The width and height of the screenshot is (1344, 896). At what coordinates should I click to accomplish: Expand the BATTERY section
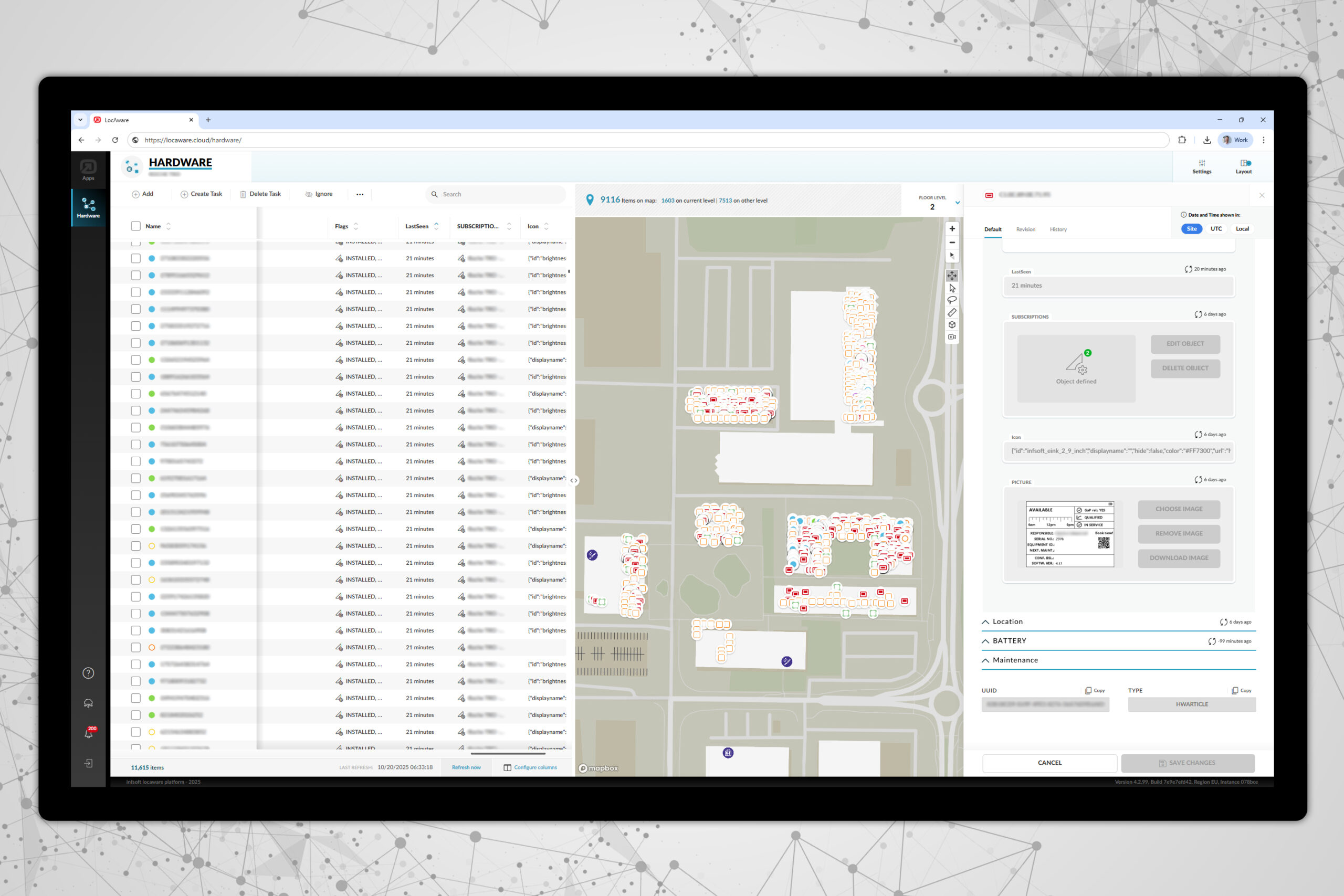click(x=1009, y=640)
